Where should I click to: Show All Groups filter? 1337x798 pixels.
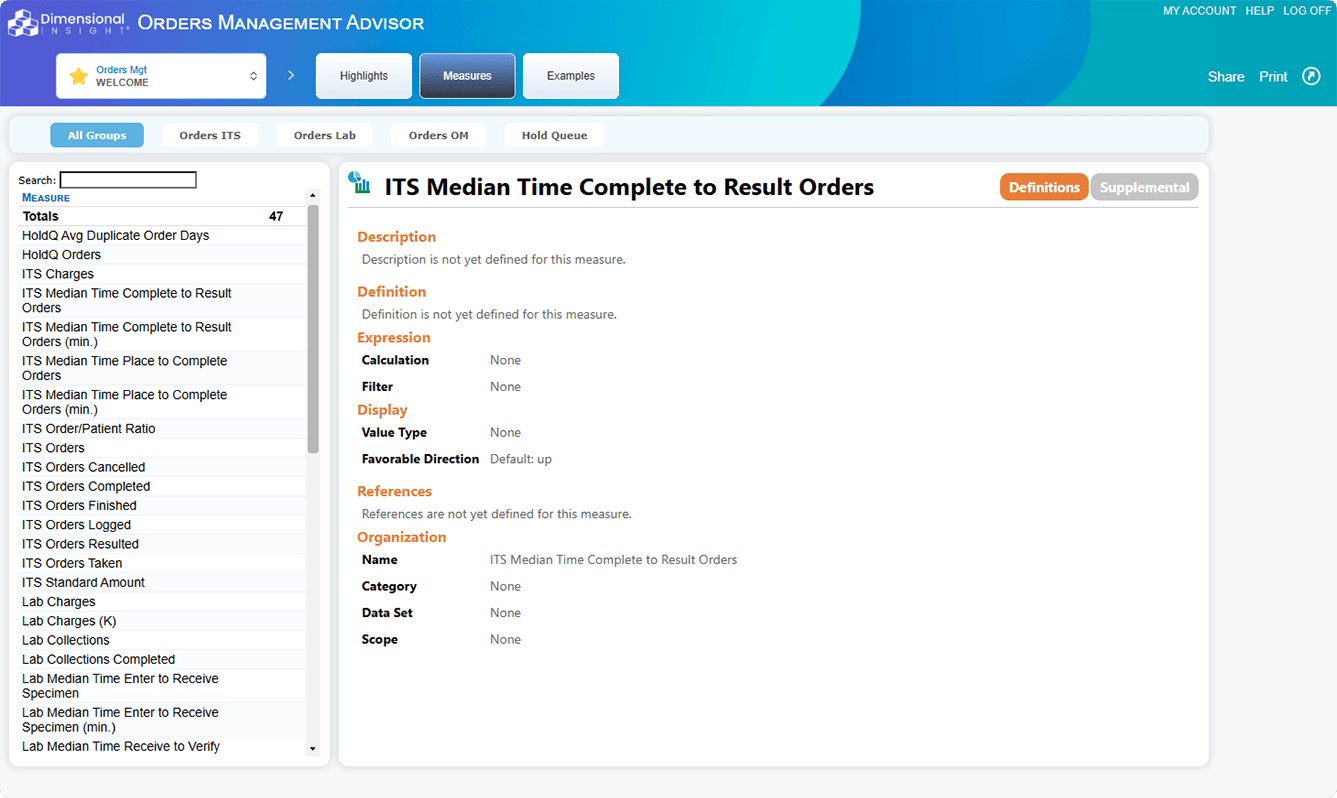(x=97, y=135)
